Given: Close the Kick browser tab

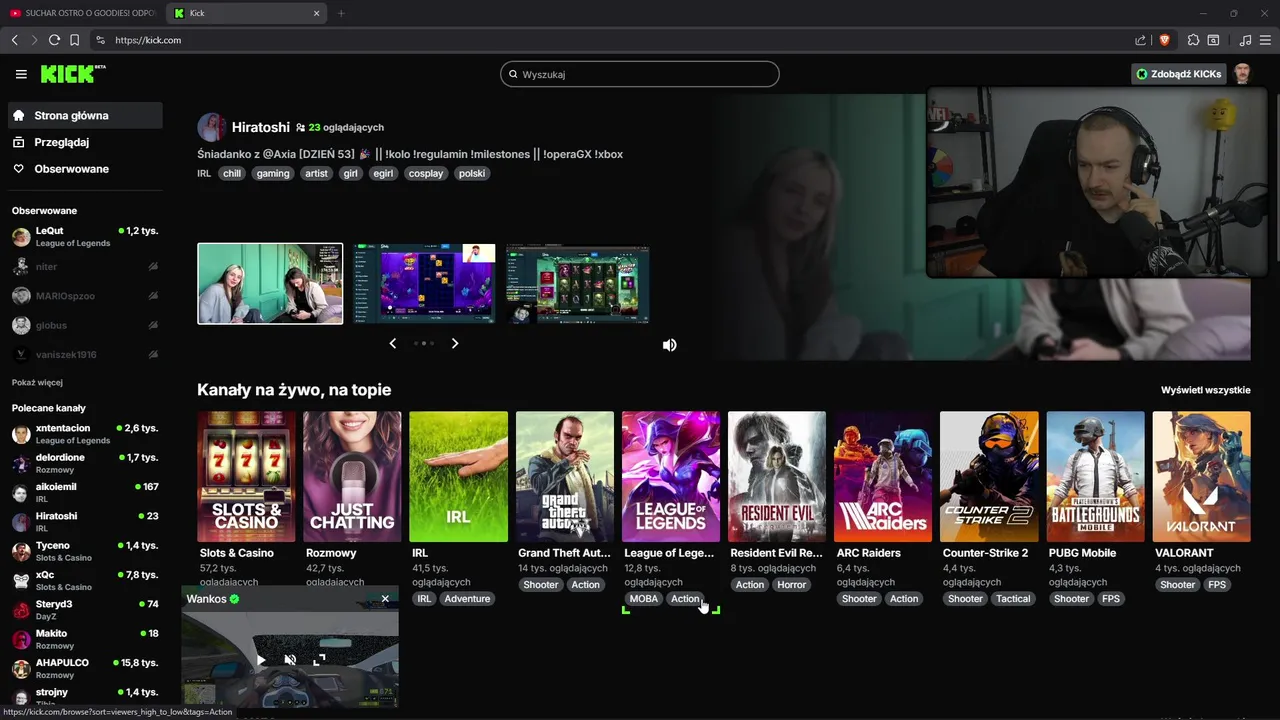Looking at the screenshot, I should pyautogui.click(x=317, y=13).
